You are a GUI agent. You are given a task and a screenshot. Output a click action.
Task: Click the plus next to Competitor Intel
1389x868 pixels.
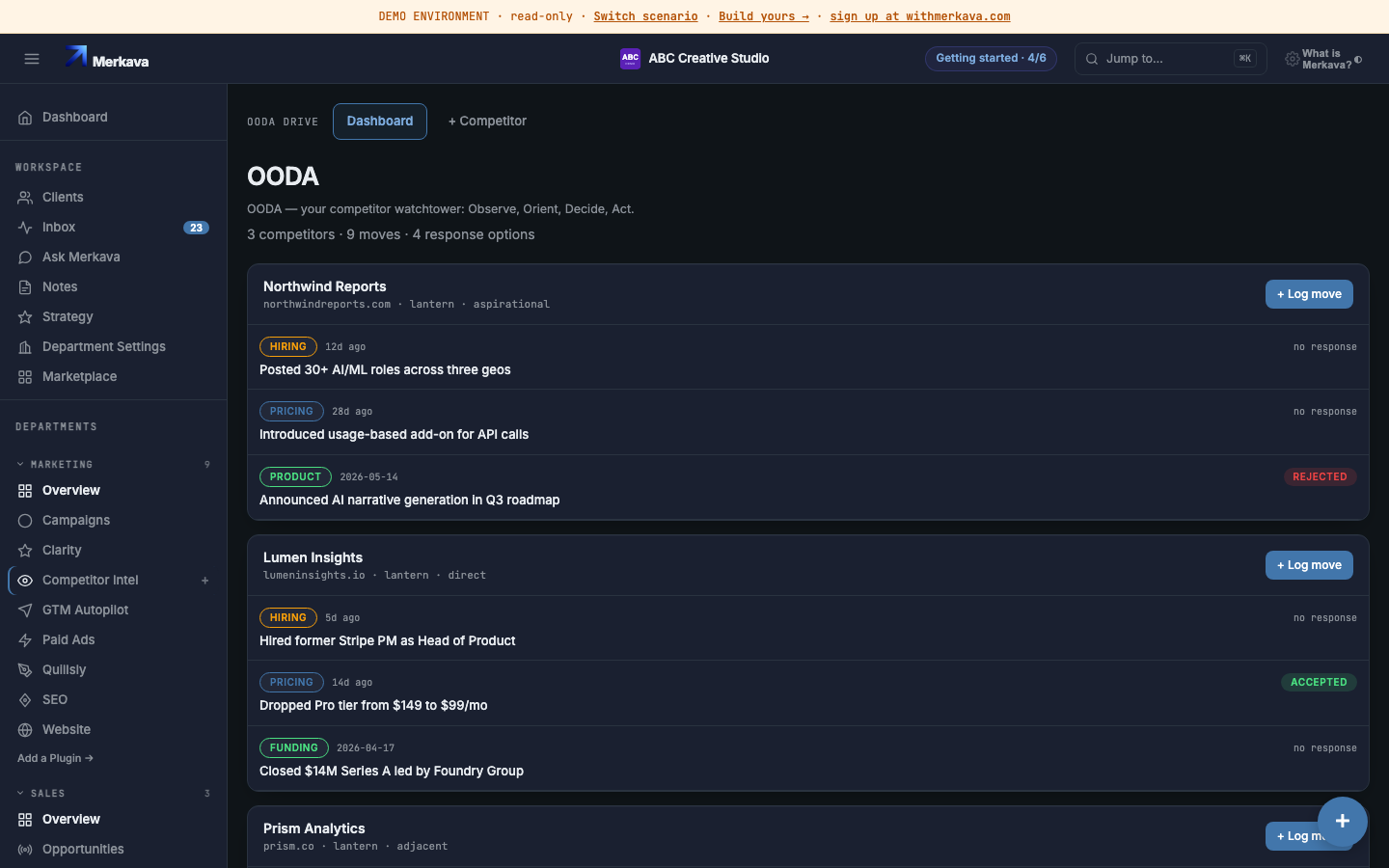tap(204, 581)
